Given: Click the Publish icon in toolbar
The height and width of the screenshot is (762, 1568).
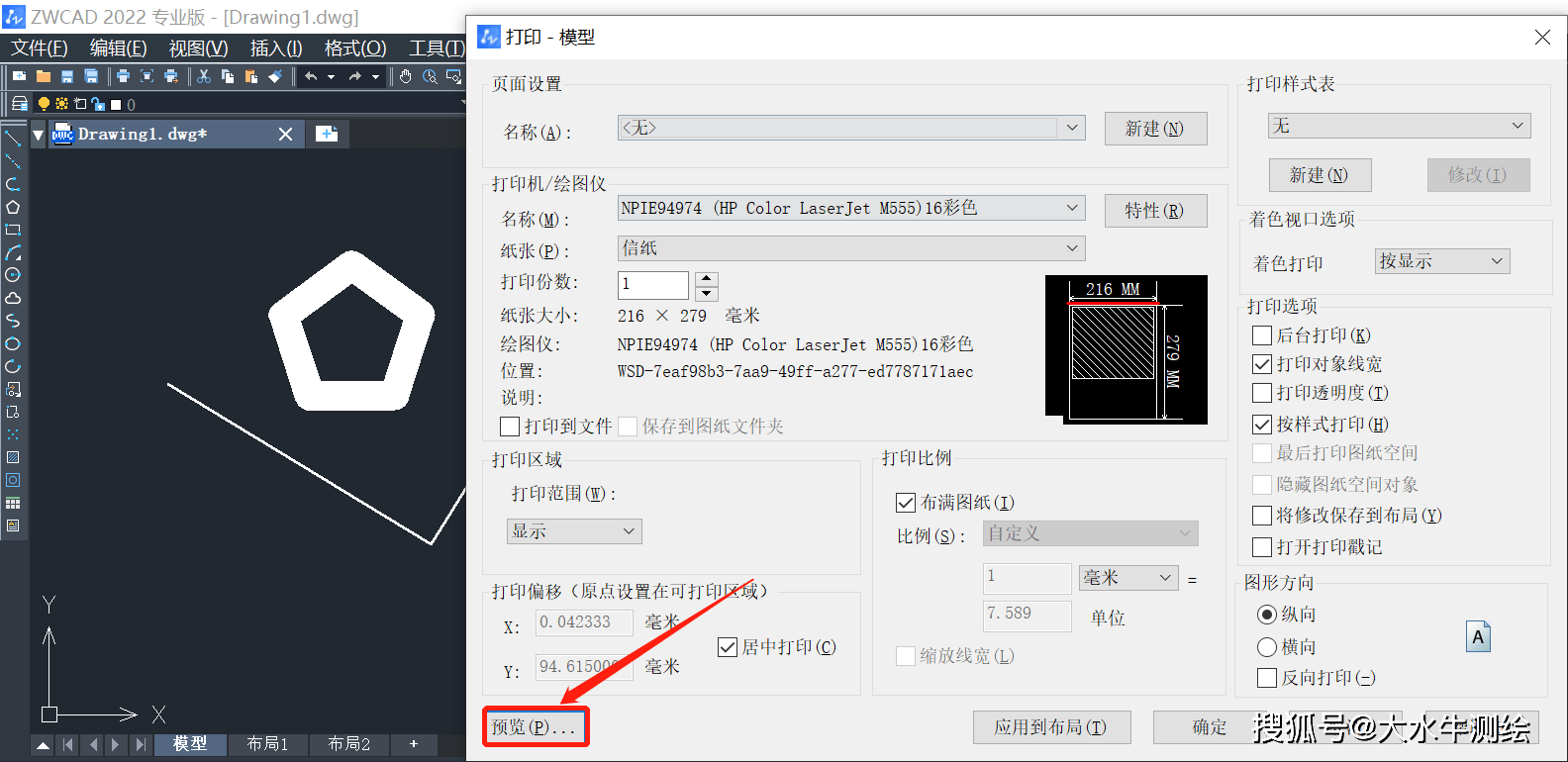Looking at the screenshot, I should click(171, 76).
